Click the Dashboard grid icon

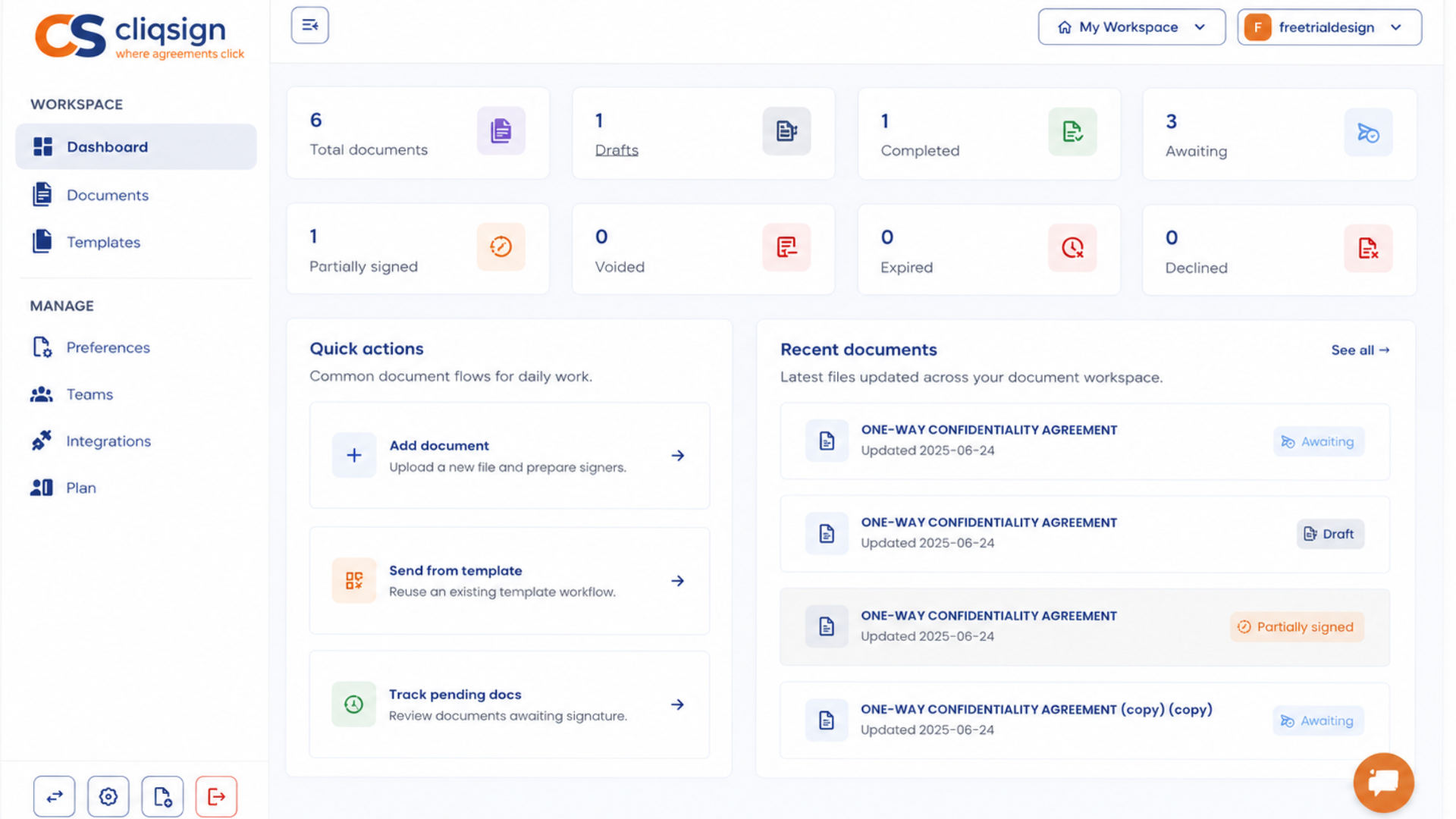[42, 146]
